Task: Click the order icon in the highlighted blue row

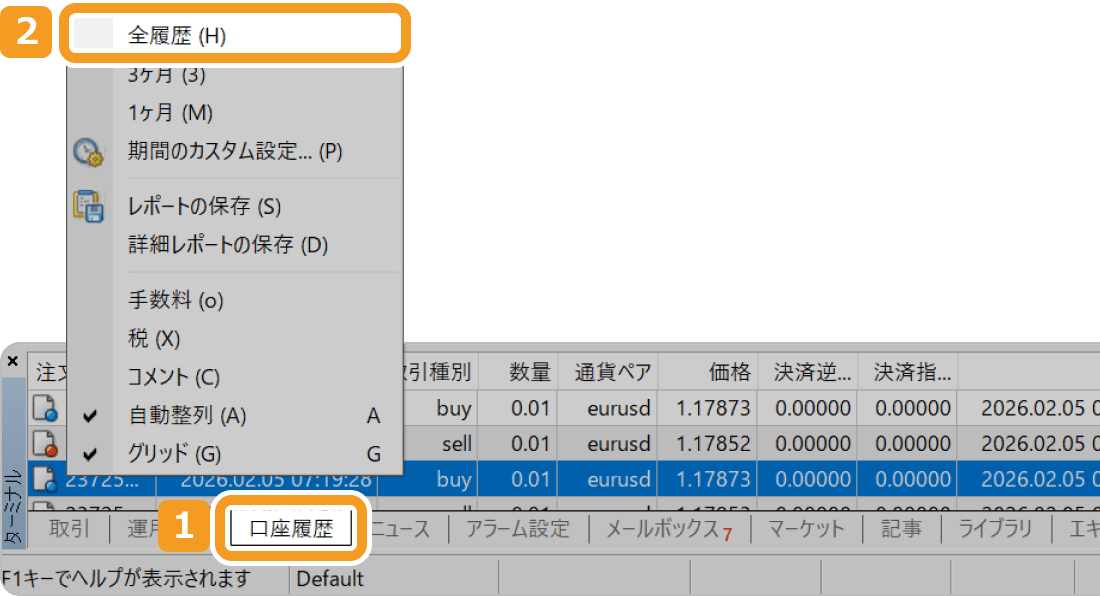Action: tap(45, 480)
